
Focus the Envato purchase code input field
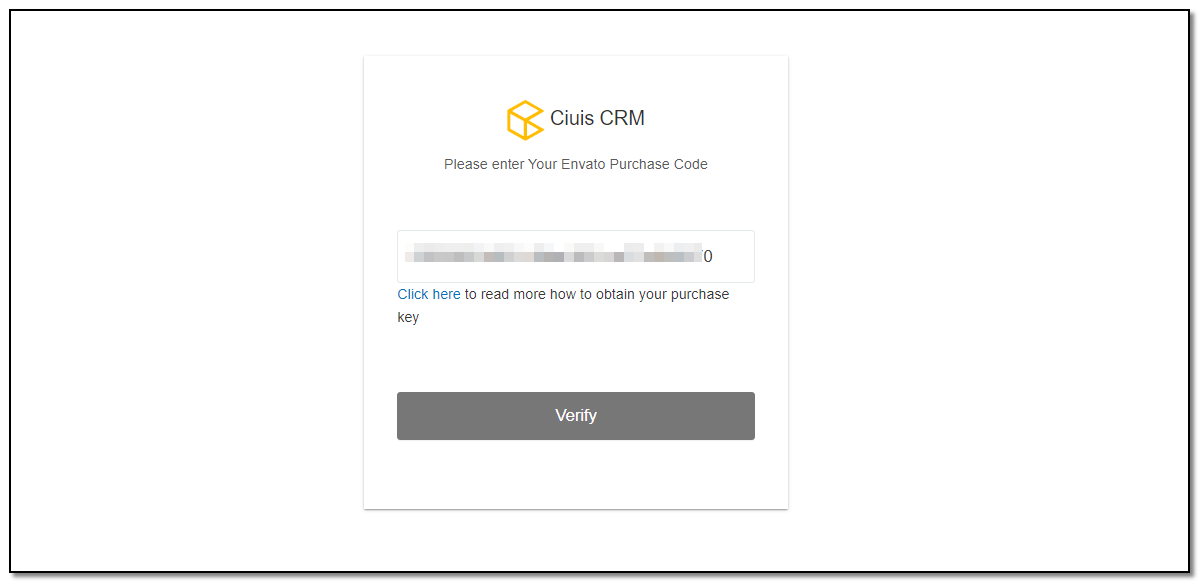(576, 256)
